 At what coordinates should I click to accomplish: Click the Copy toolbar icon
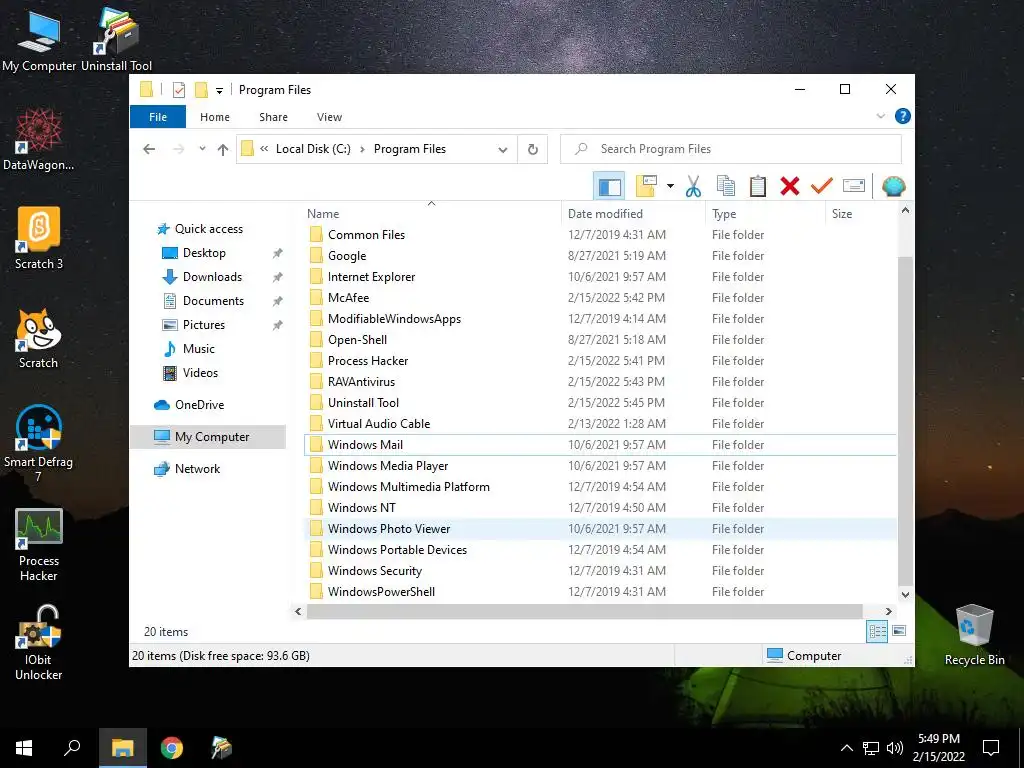point(726,186)
